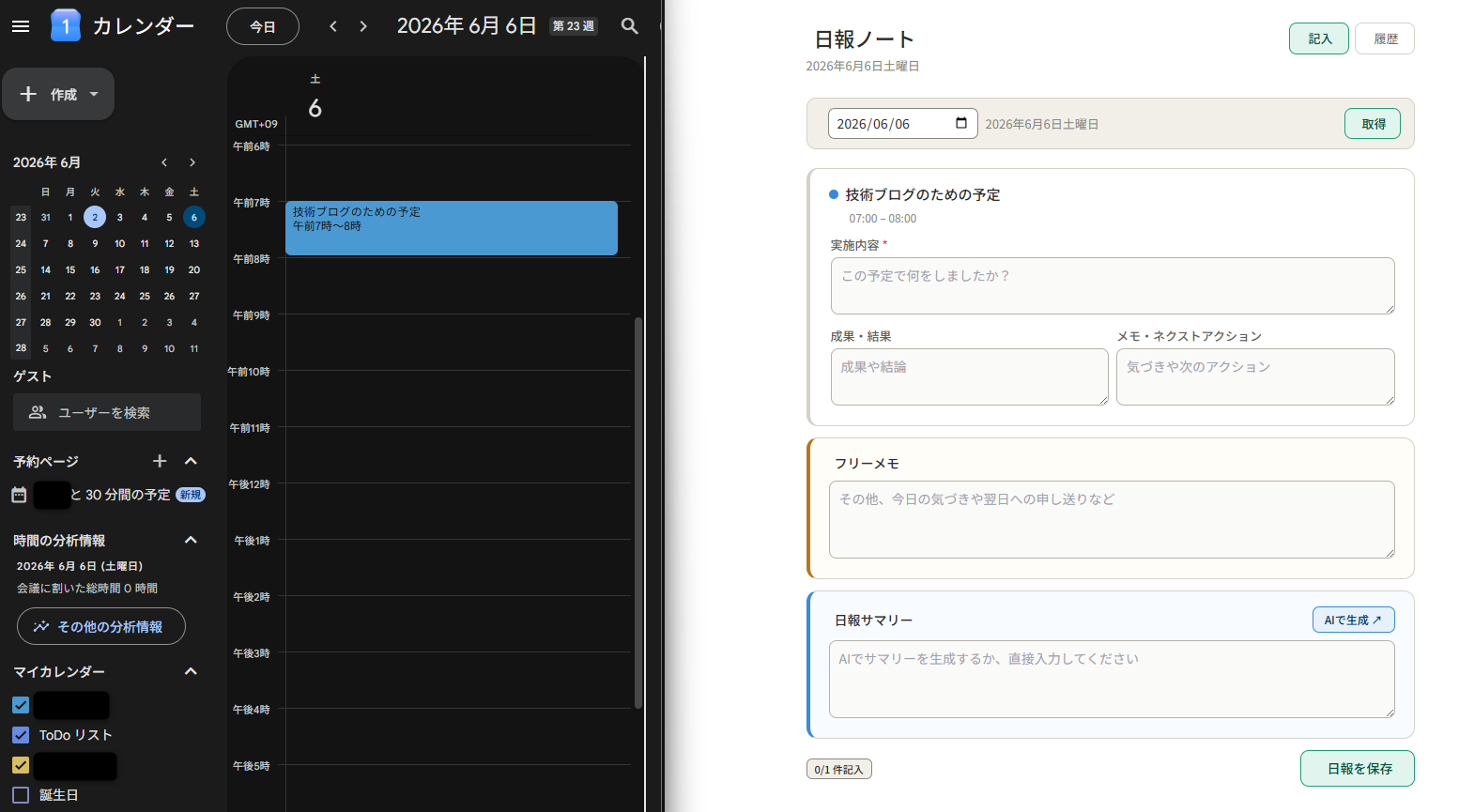
Task: Add a new booking page with plus icon
Action: click(x=160, y=461)
